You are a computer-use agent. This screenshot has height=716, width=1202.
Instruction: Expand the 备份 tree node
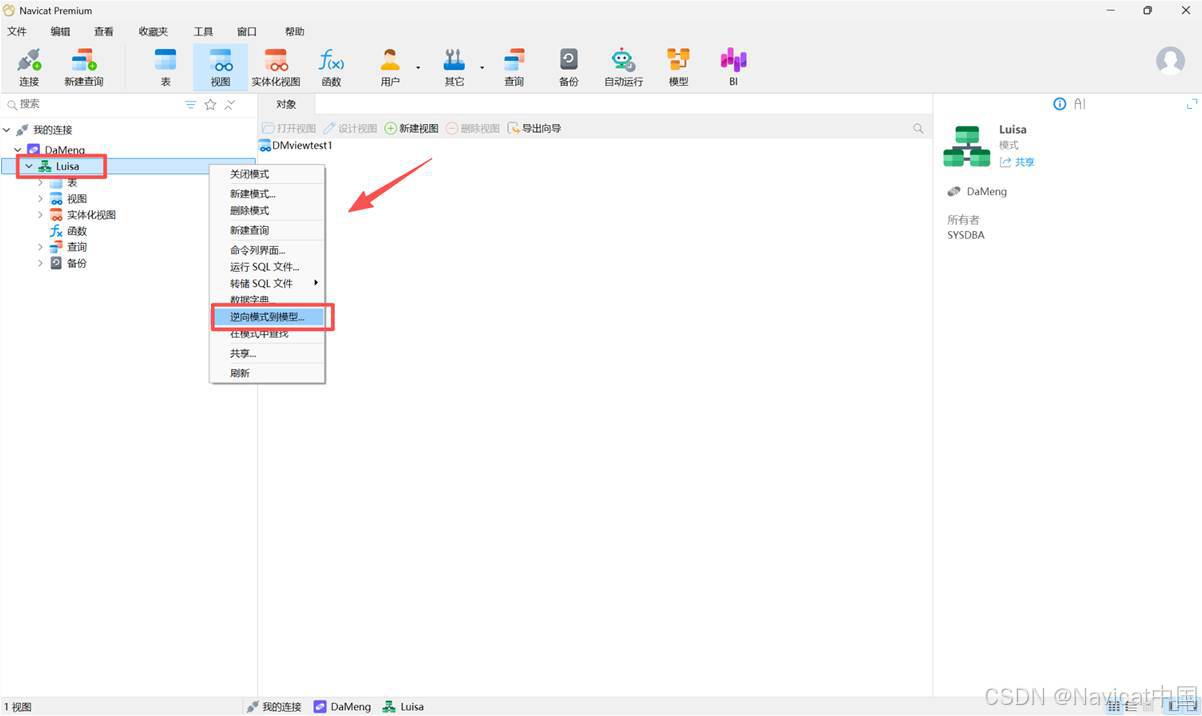pyautogui.click(x=41, y=263)
